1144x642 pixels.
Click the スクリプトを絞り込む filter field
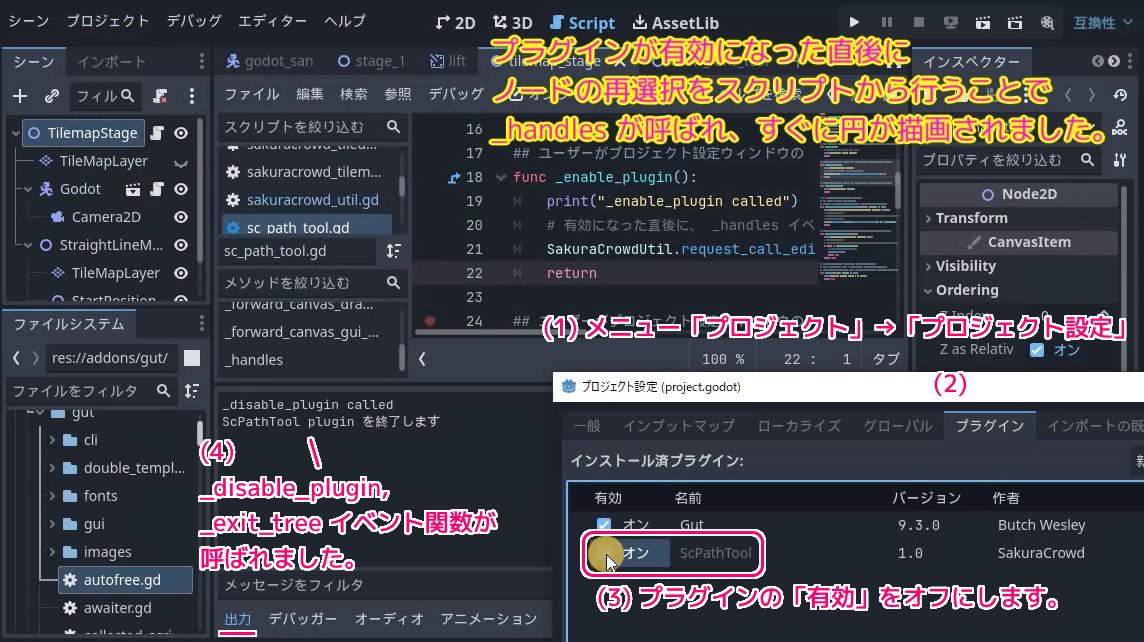pyautogui.click(x=312, y=127)
